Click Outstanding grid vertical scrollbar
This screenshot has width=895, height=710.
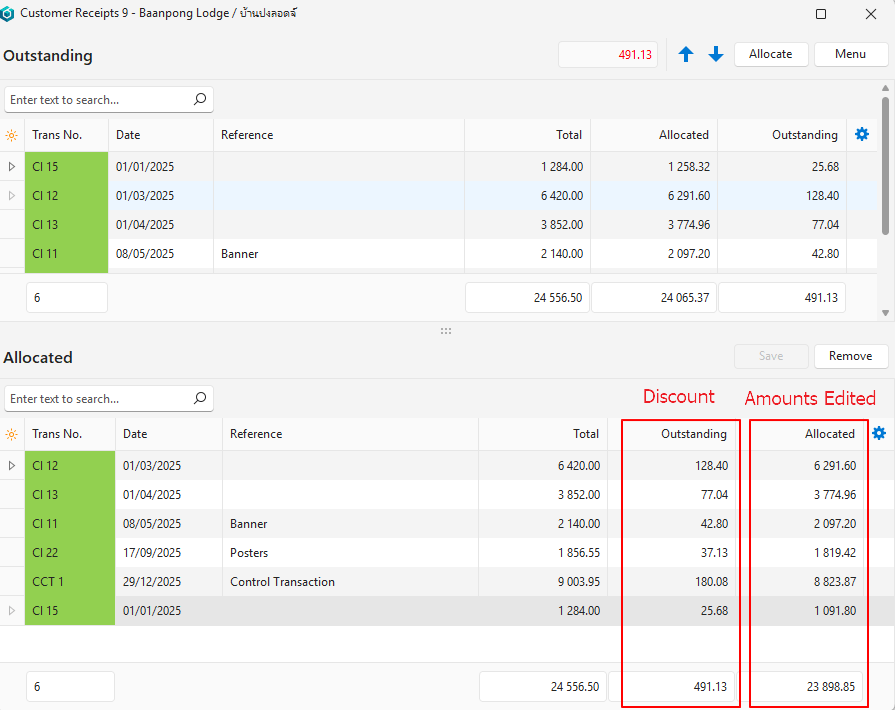click(x=885, y=165)
